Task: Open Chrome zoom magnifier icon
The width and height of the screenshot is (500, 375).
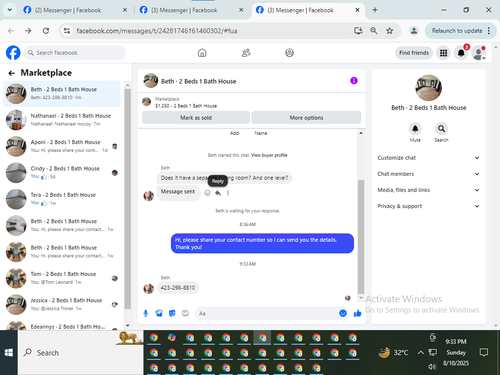Action: 374,31
